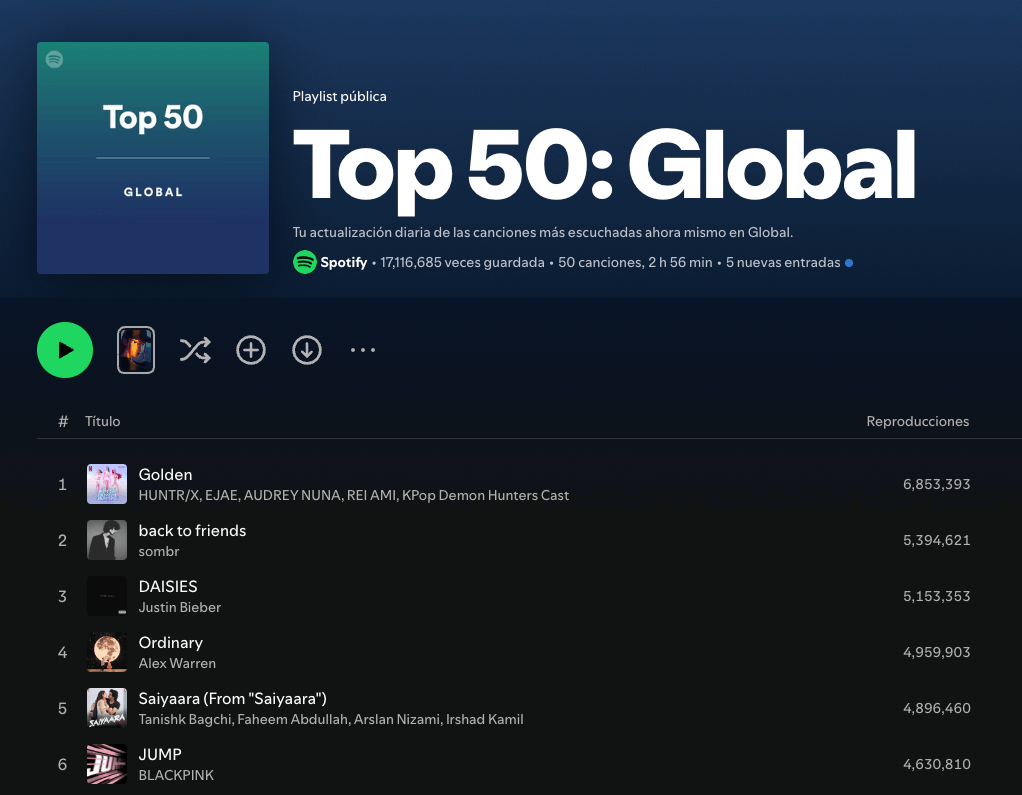Open the Spotify owner profile link
Viewport: 1022px width, 795px height.
point(343,262)
